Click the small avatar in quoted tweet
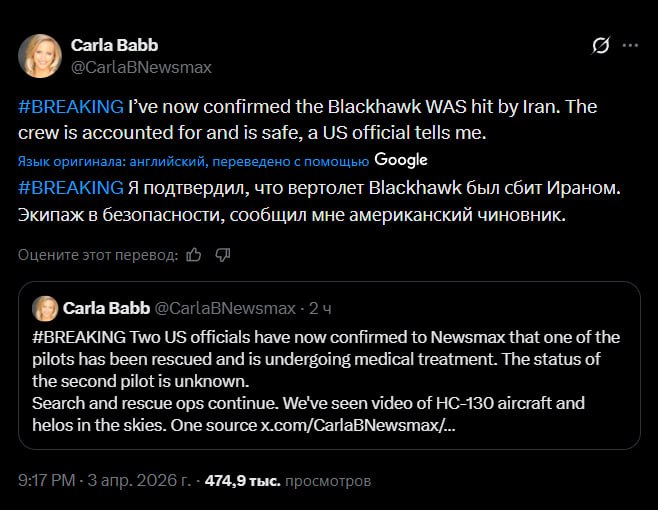Screen dimensions: 658x510 [x=44, y=308]
